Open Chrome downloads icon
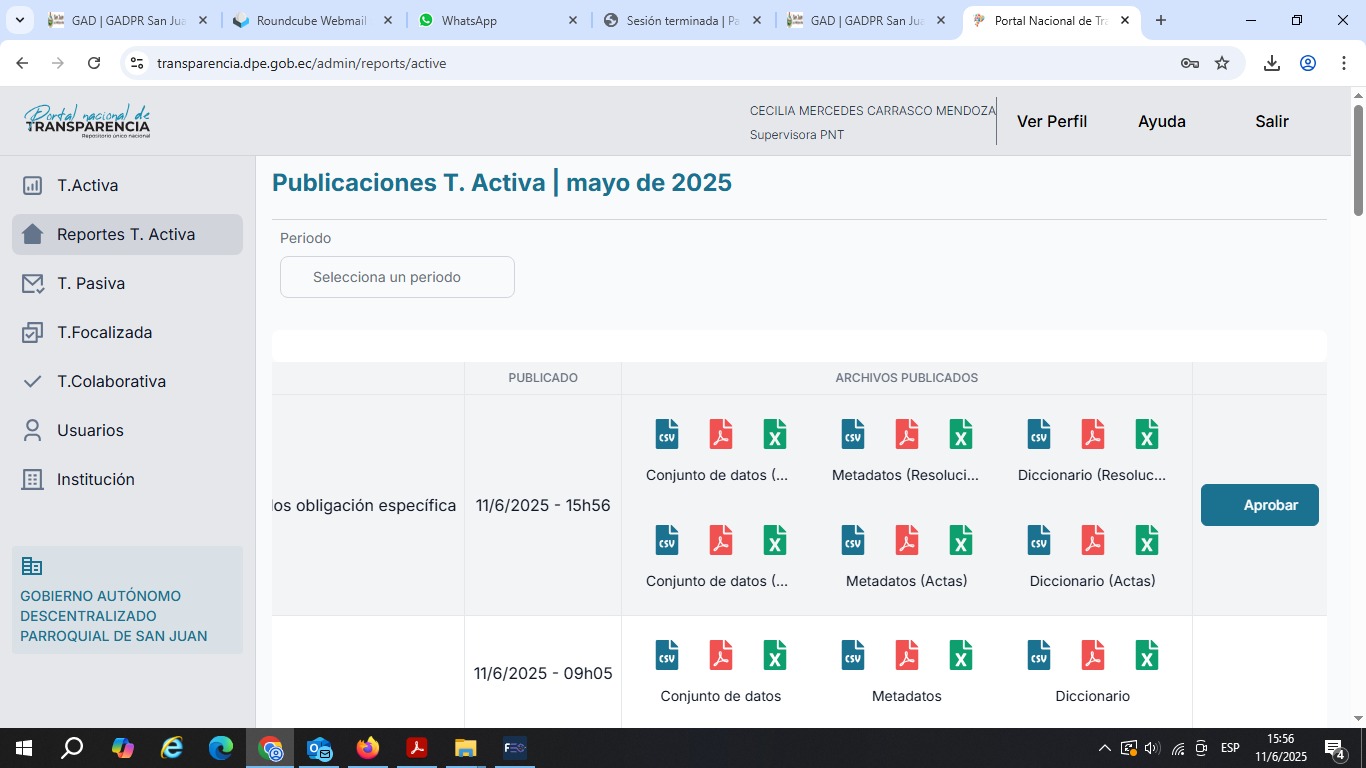 1271,63
